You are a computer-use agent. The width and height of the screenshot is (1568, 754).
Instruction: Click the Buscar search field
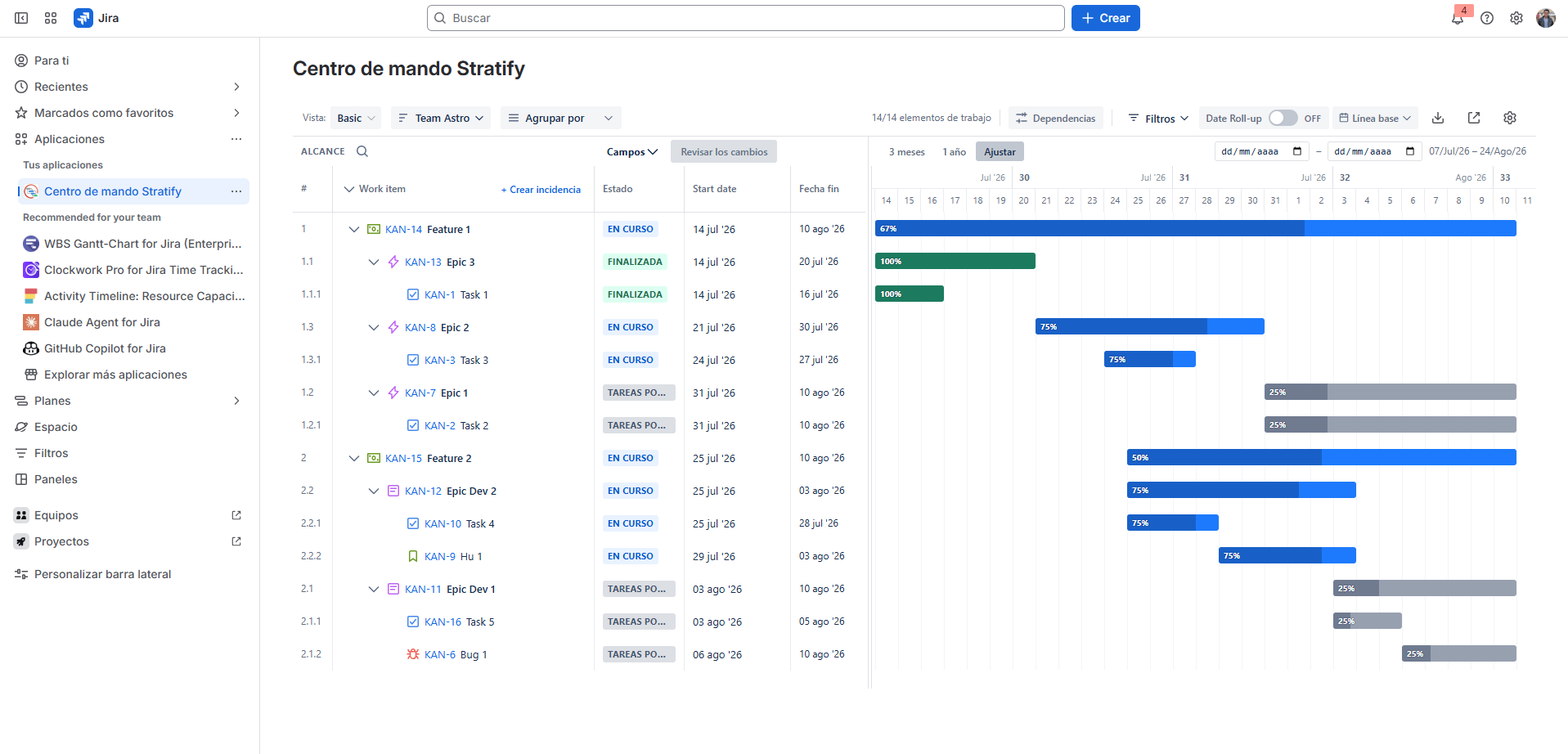[x=745, y=18]
